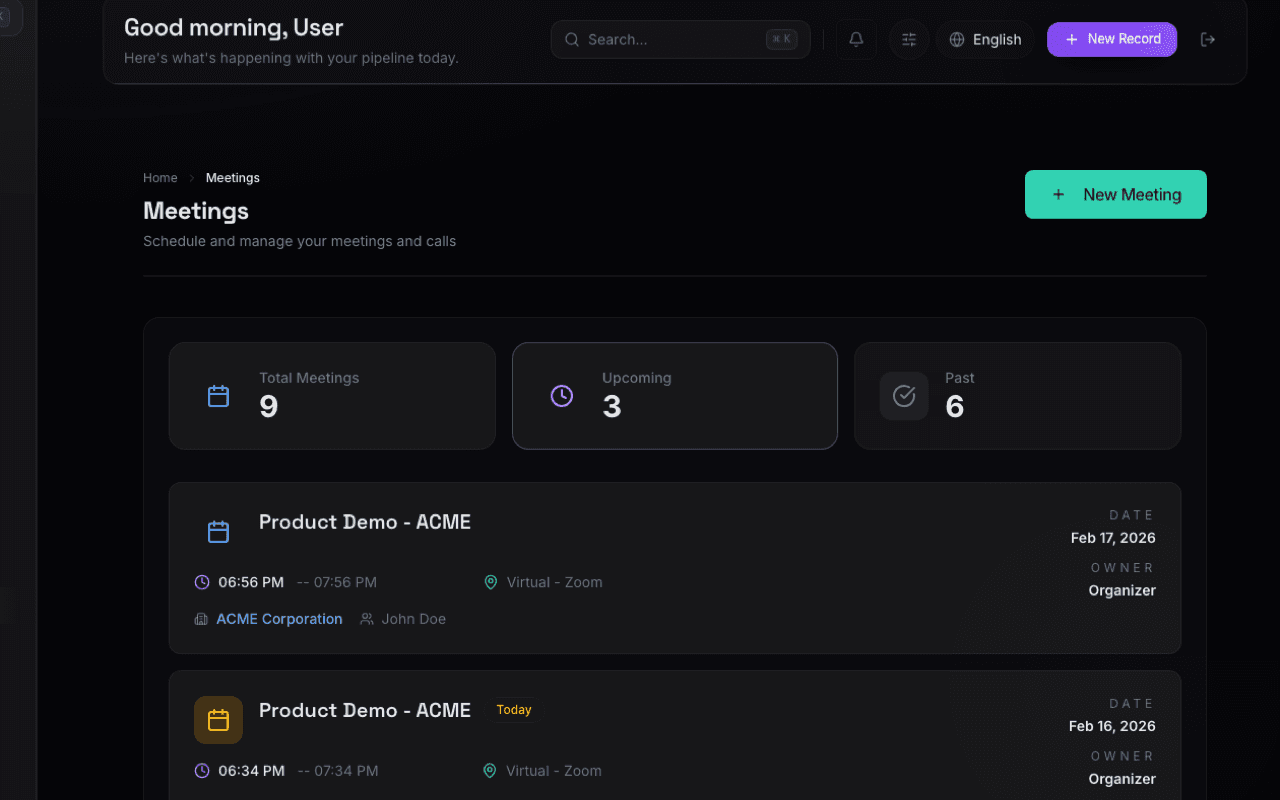Click the map pin icon next to Virtual - Zoom
The height and width of the screenshot is (800, 1280).
coord(490,582)
